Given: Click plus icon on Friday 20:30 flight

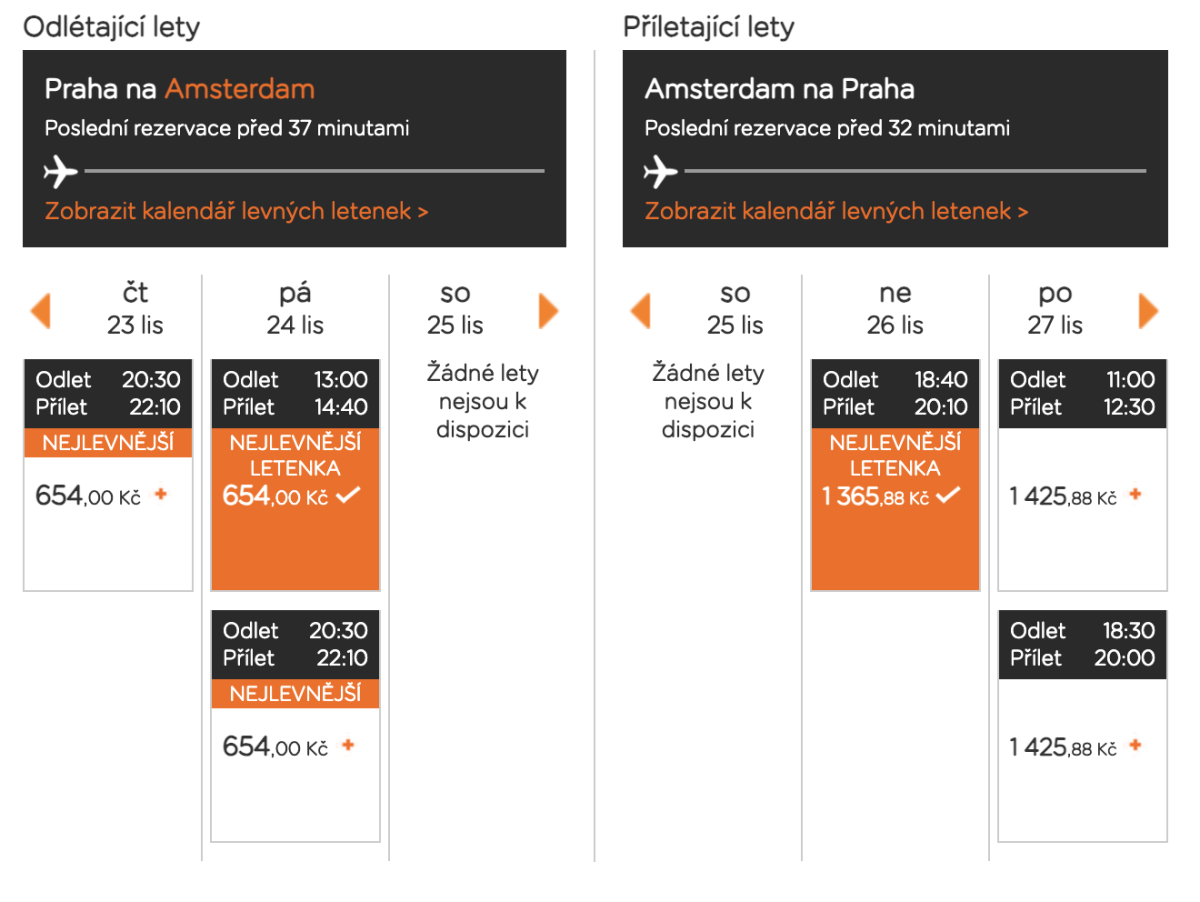Looking at the screenshot, I should [x=348, y=745].
